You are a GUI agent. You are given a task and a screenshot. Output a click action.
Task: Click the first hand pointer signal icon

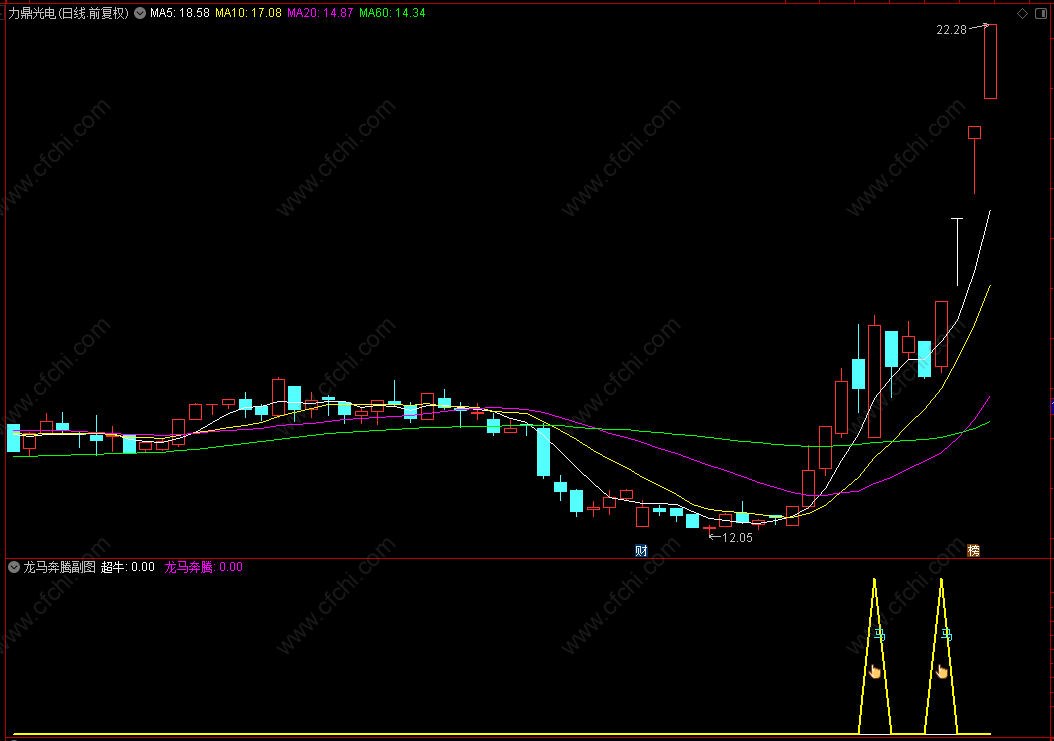click(875, 671)
